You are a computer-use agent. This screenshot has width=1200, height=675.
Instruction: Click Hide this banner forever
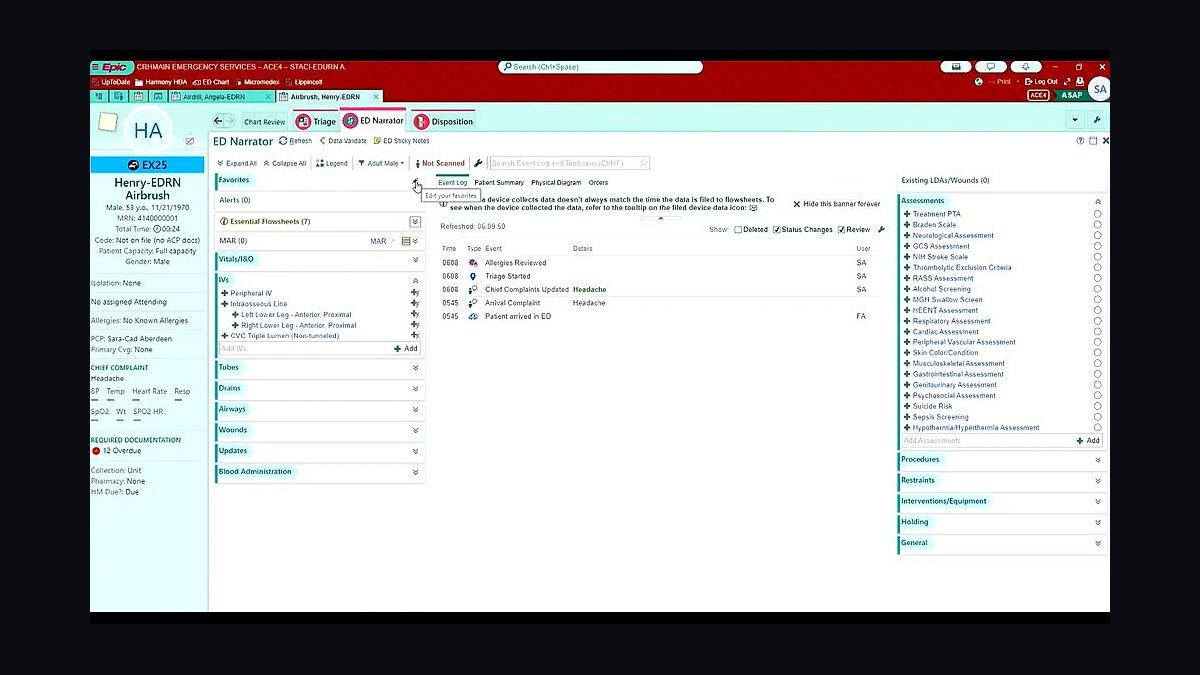(836, 204)
